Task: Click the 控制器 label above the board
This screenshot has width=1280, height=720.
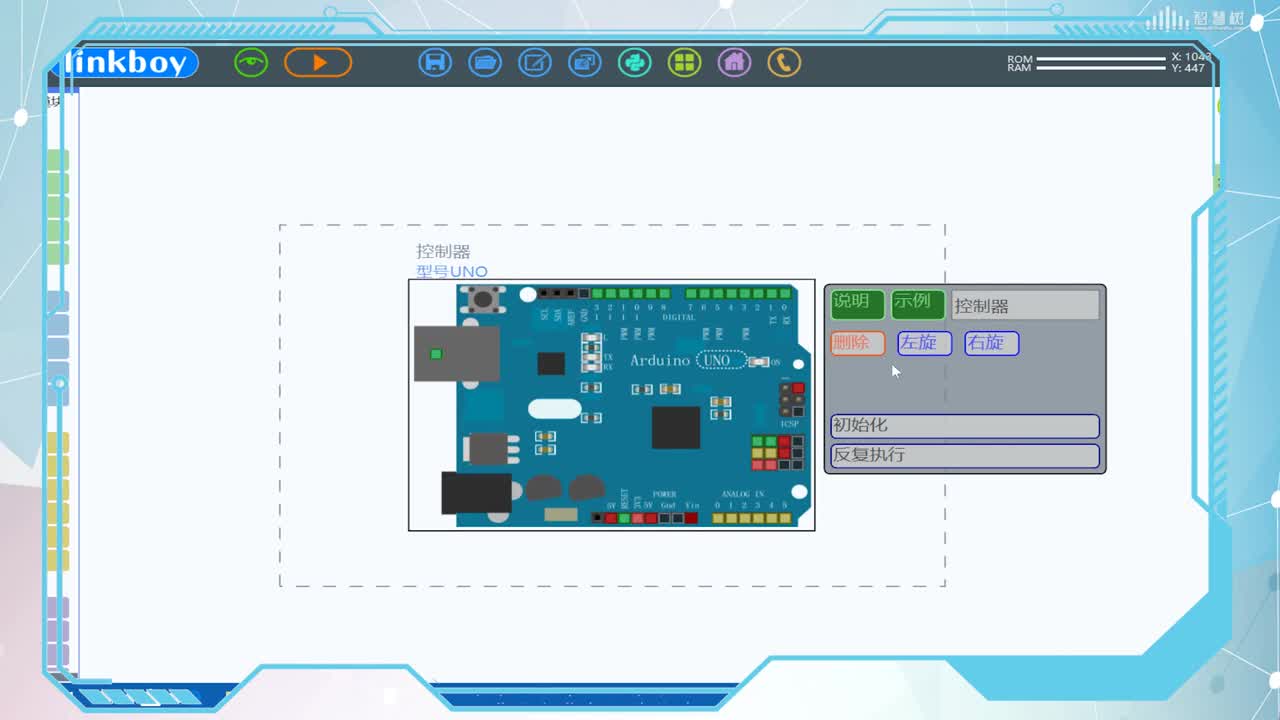Action: 443,252
